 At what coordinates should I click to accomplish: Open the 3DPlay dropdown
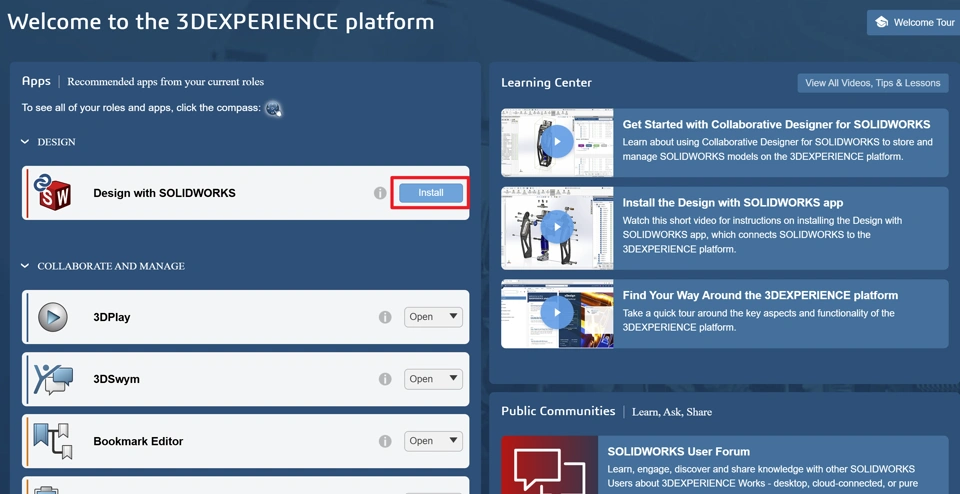click(x=433, y=317)
